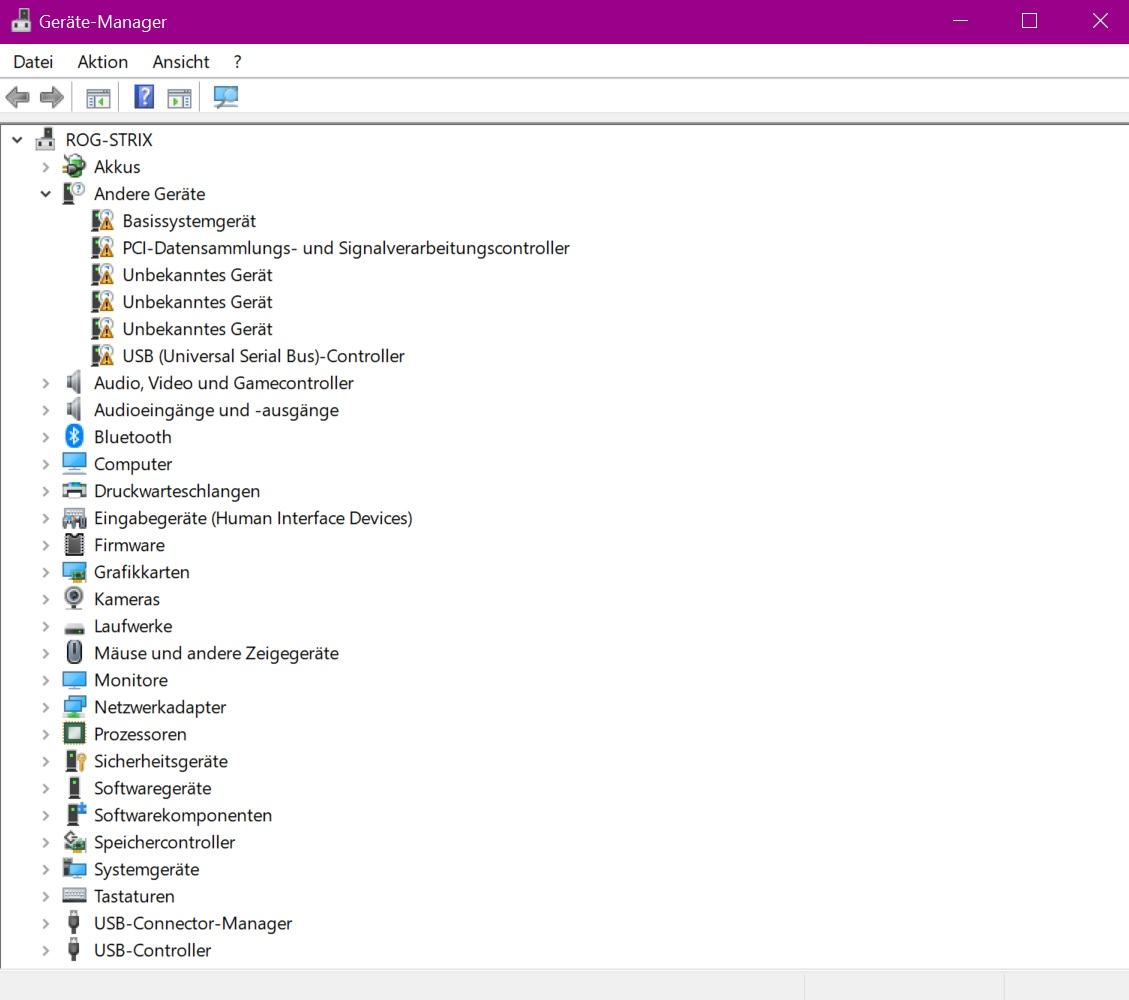Image resolution: width=1129 pixels, height=1000 pixels.
Task: Collapse the ROG-STRIX root node
Action: tap(17, 139)
